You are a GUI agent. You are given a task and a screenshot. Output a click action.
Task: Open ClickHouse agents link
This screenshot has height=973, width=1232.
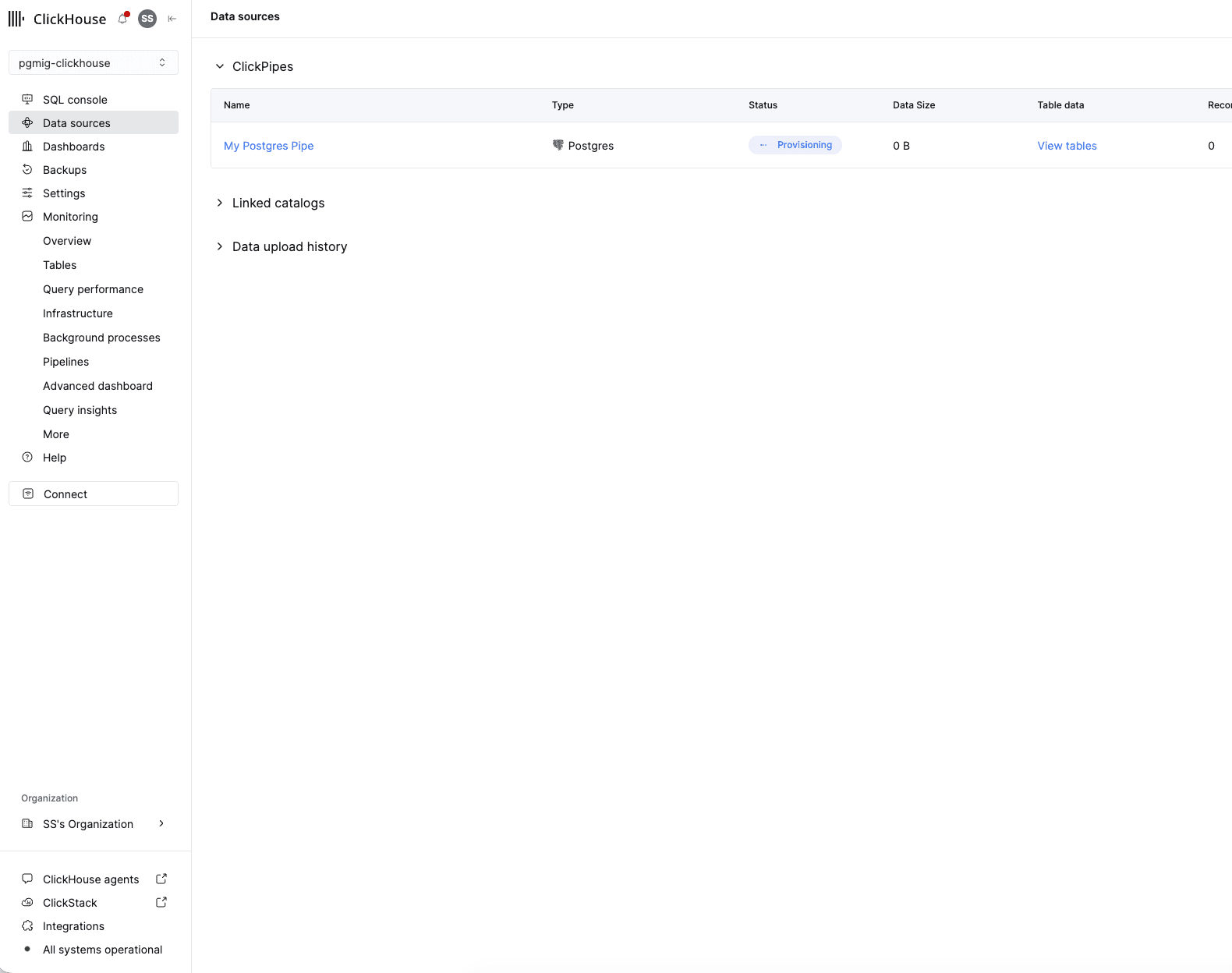click(94, 879)
